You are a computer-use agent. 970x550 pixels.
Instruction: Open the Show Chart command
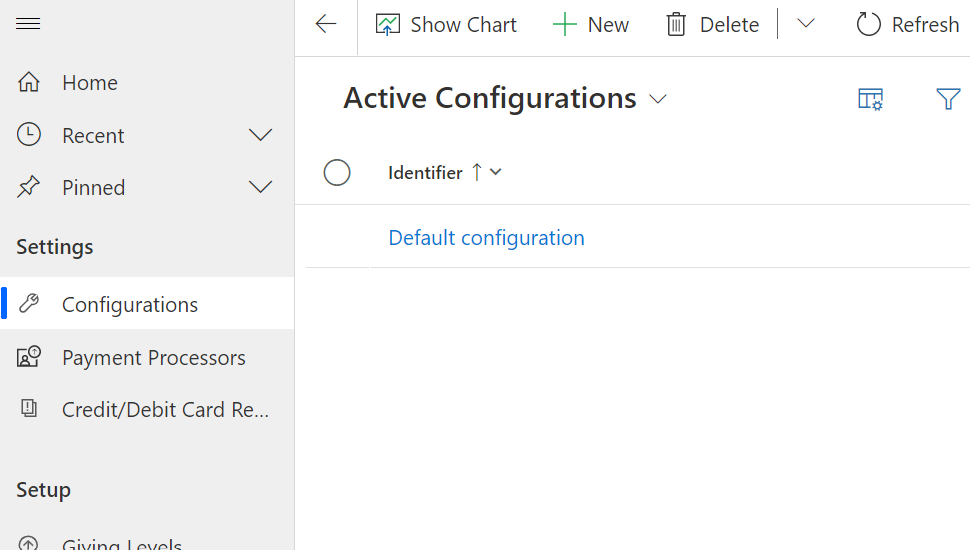446,25
